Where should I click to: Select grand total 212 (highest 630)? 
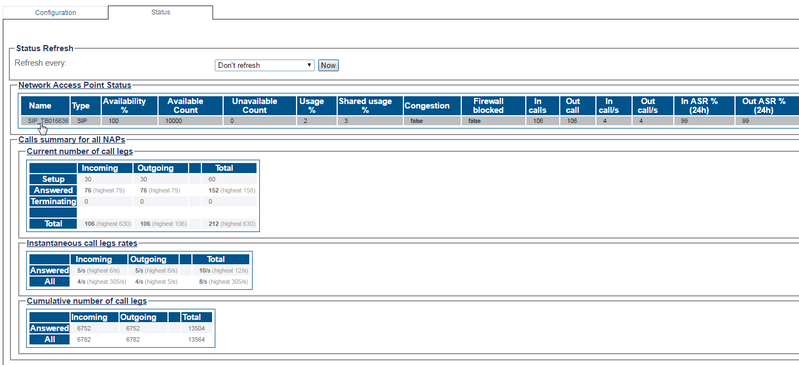tap(232, 224)
